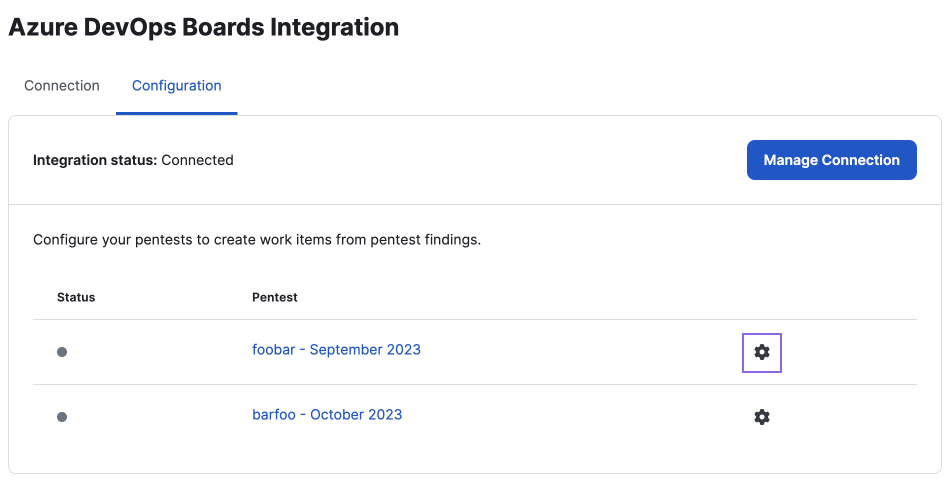950x482 pixels.
Task: Click the Configure your pentests description text
Action: click(257, 240)
